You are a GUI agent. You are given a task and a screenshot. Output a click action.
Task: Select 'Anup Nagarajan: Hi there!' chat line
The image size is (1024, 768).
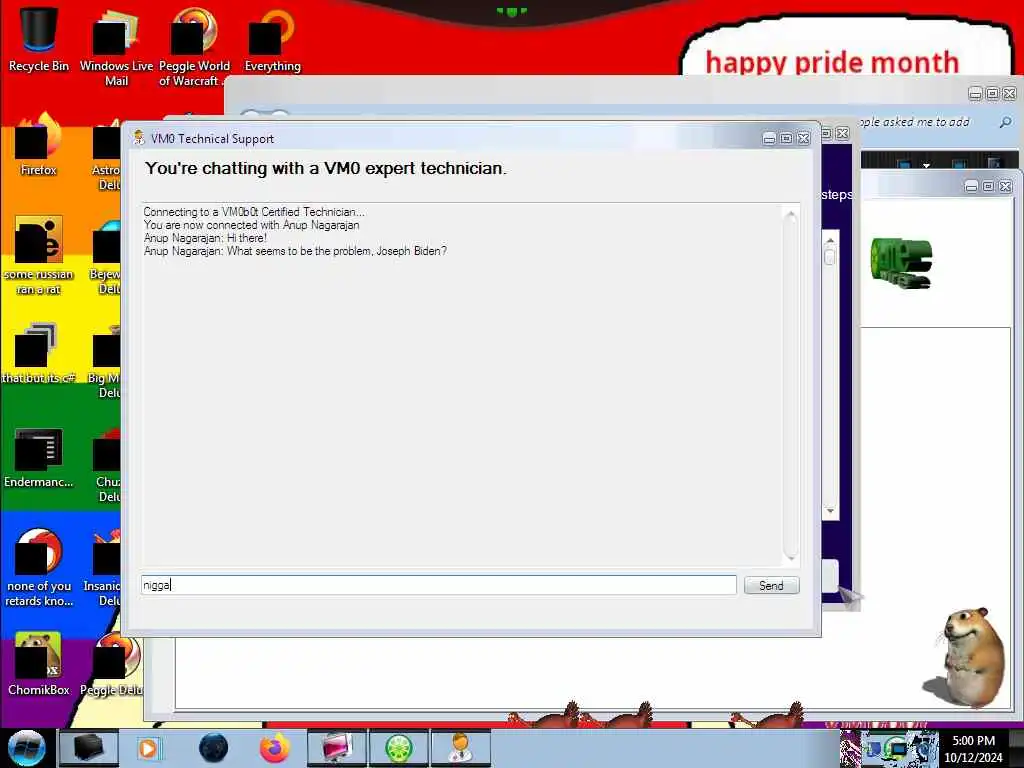[205, 238]
